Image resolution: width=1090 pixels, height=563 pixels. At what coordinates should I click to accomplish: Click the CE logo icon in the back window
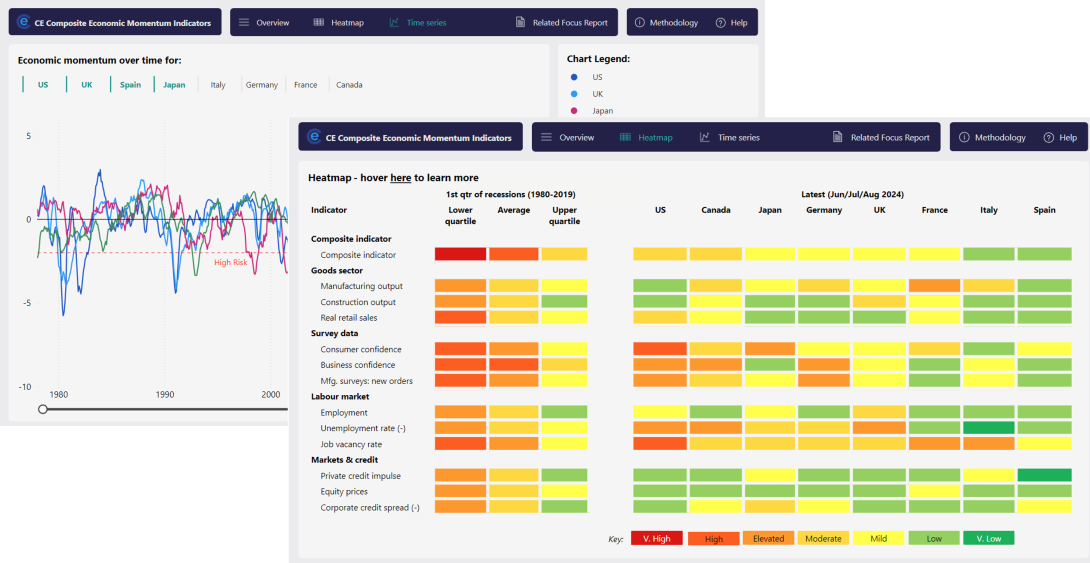24,22
